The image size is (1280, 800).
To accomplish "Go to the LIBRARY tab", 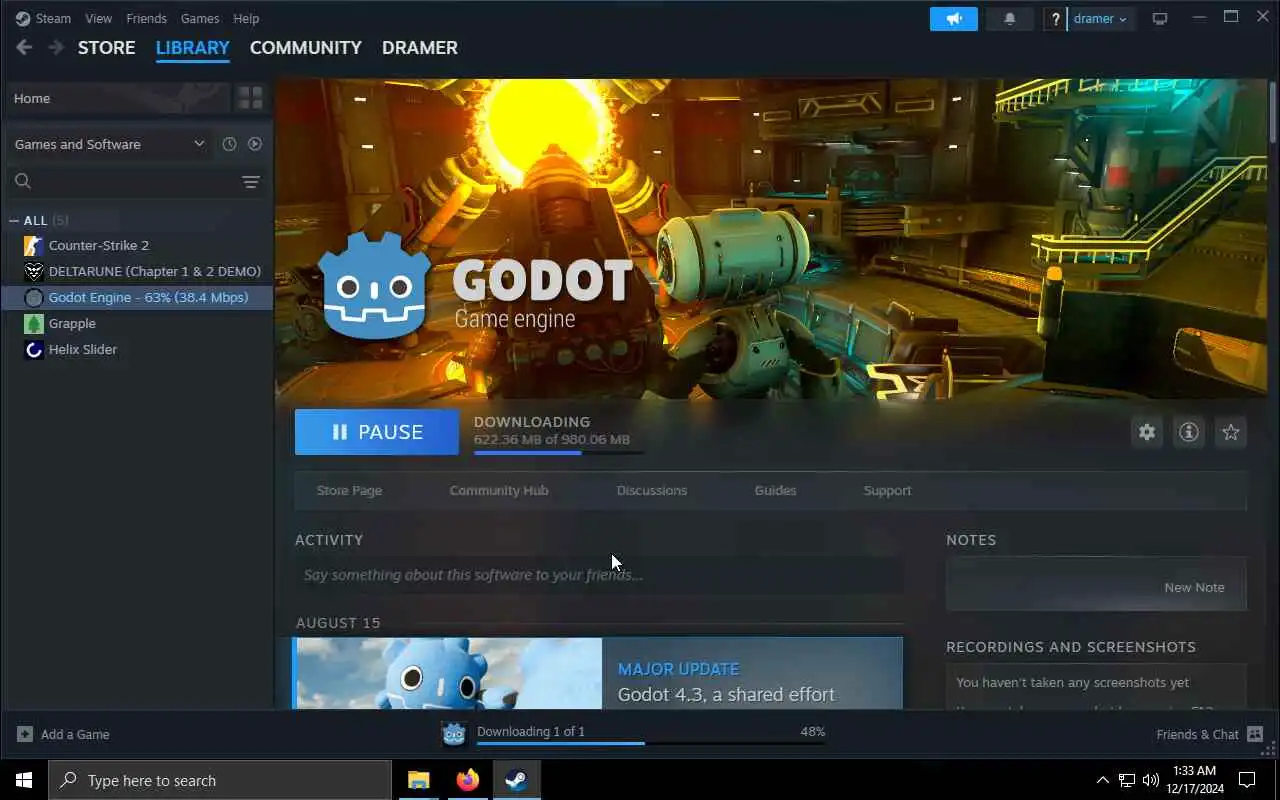I will 192,47.
